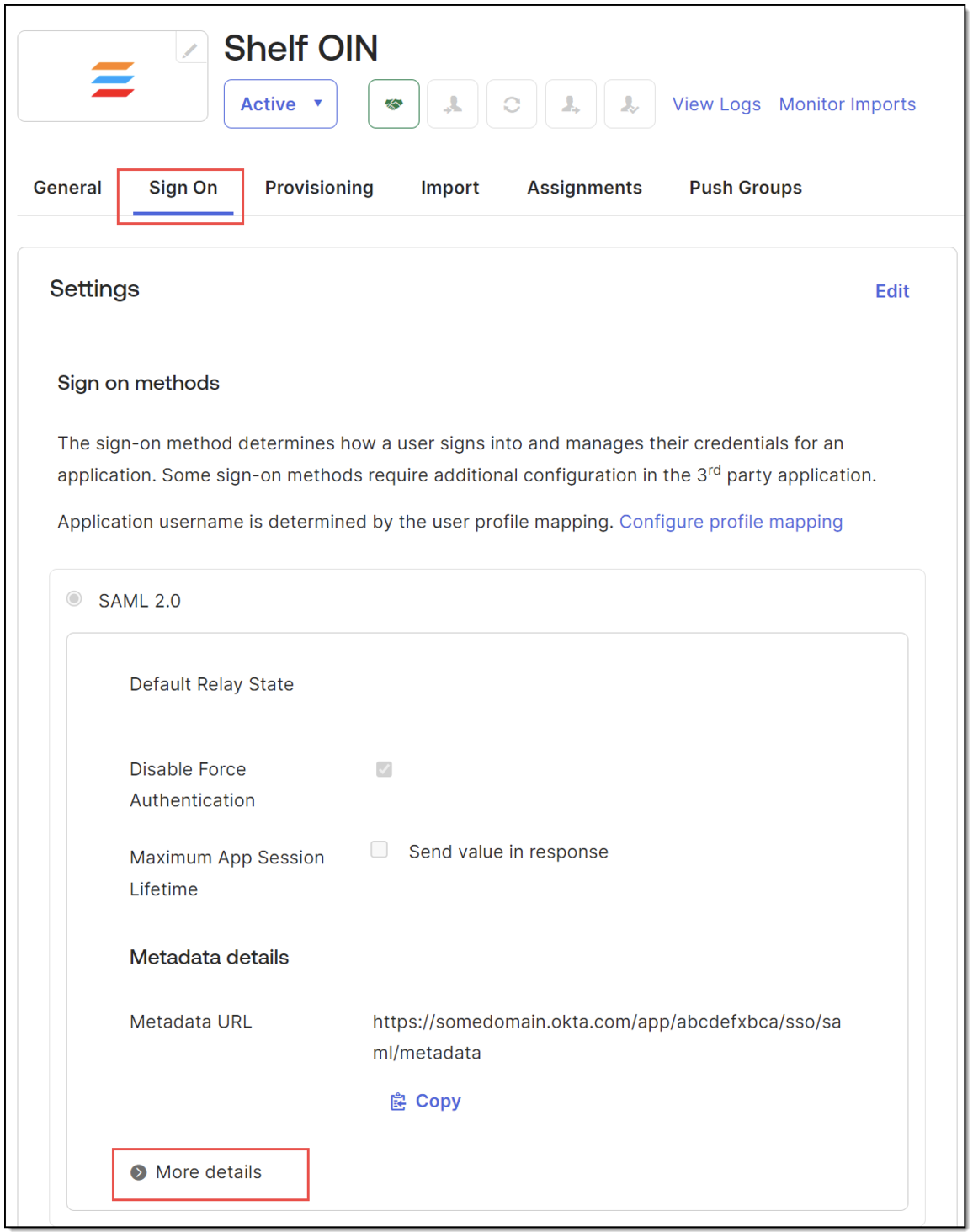Switch to the General tab
The image size is (973, 1232).
tap(67, 188)
